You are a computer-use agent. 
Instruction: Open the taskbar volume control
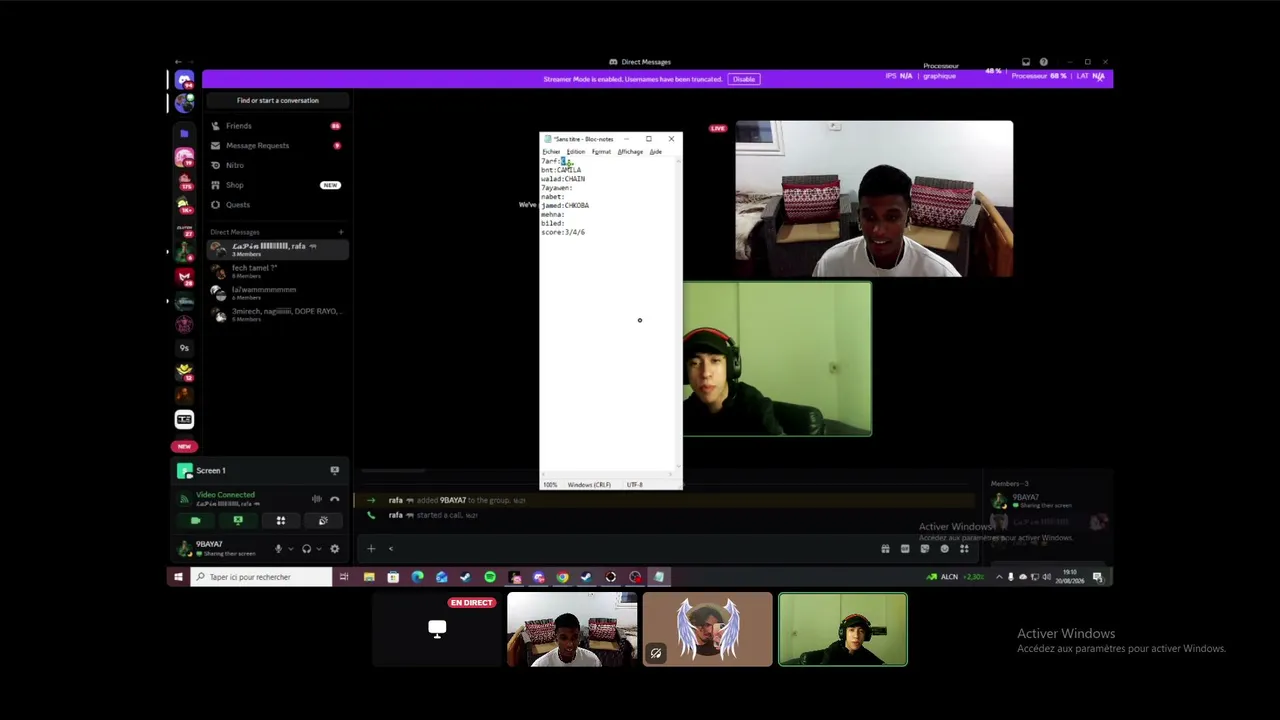click(1044, 577)
